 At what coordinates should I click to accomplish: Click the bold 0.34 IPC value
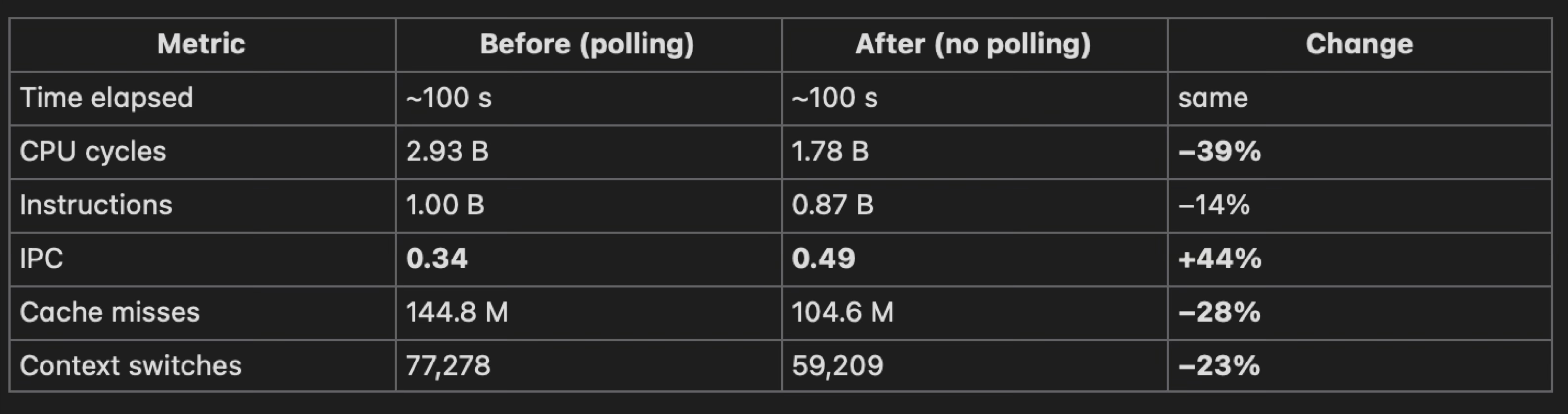click(437, 259)
